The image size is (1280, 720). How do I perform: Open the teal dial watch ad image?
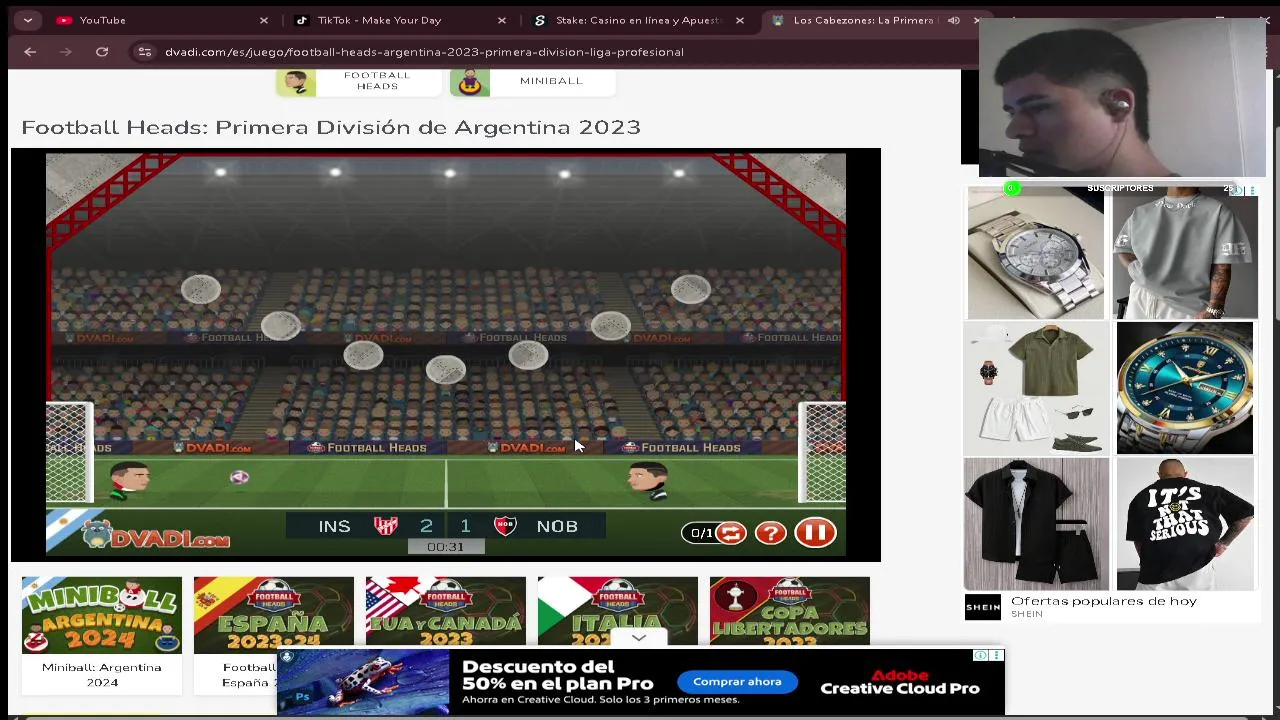pyautogui.click(x=1185, y=388)
